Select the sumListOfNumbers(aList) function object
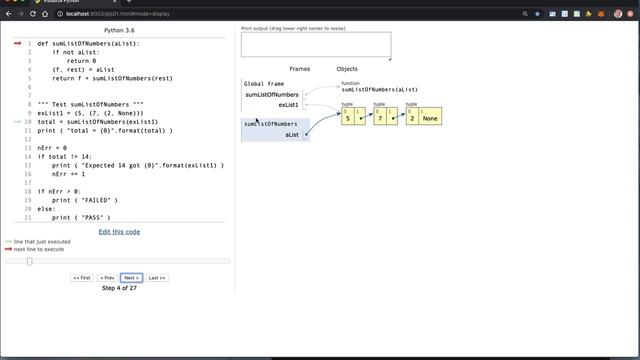This screenshot has width=640, height=360. point(380,89)
